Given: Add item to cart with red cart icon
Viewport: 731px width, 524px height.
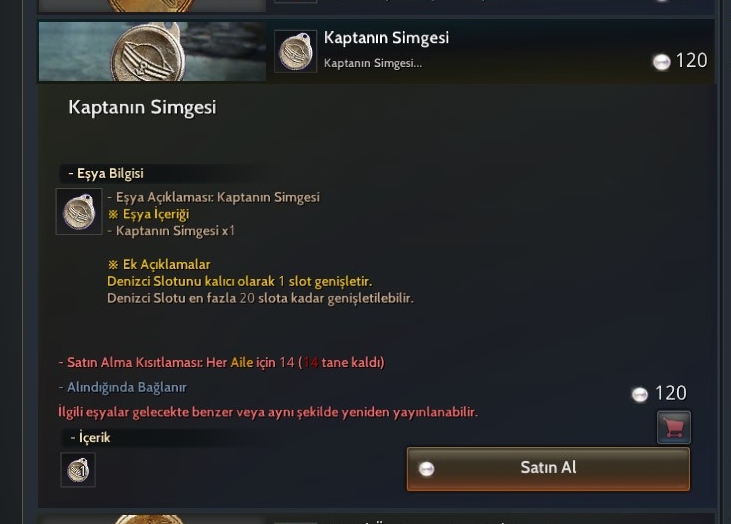Looking at the screenshot, I should pos(674,427).
